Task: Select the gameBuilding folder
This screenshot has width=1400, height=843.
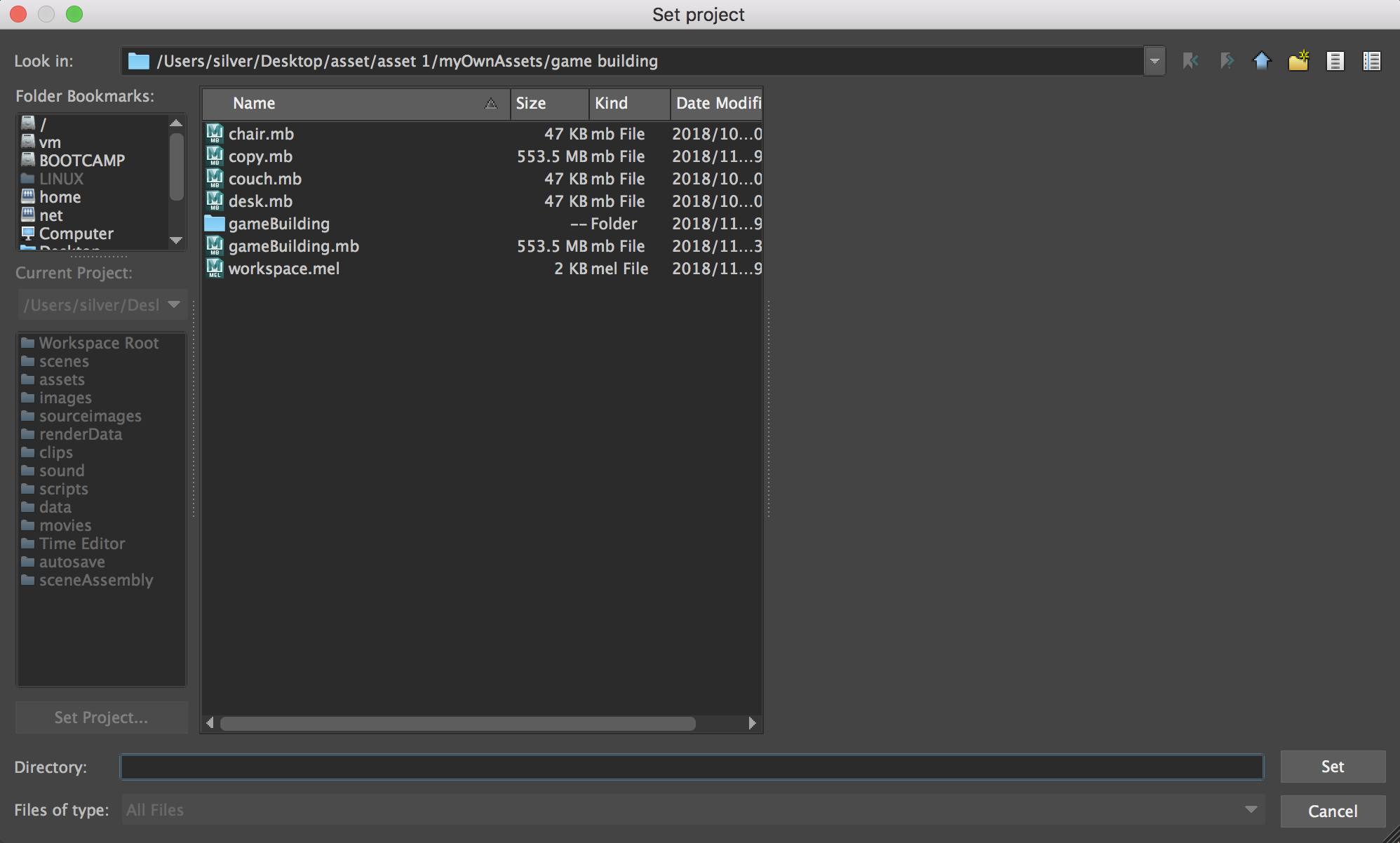Action: [278, 224]
